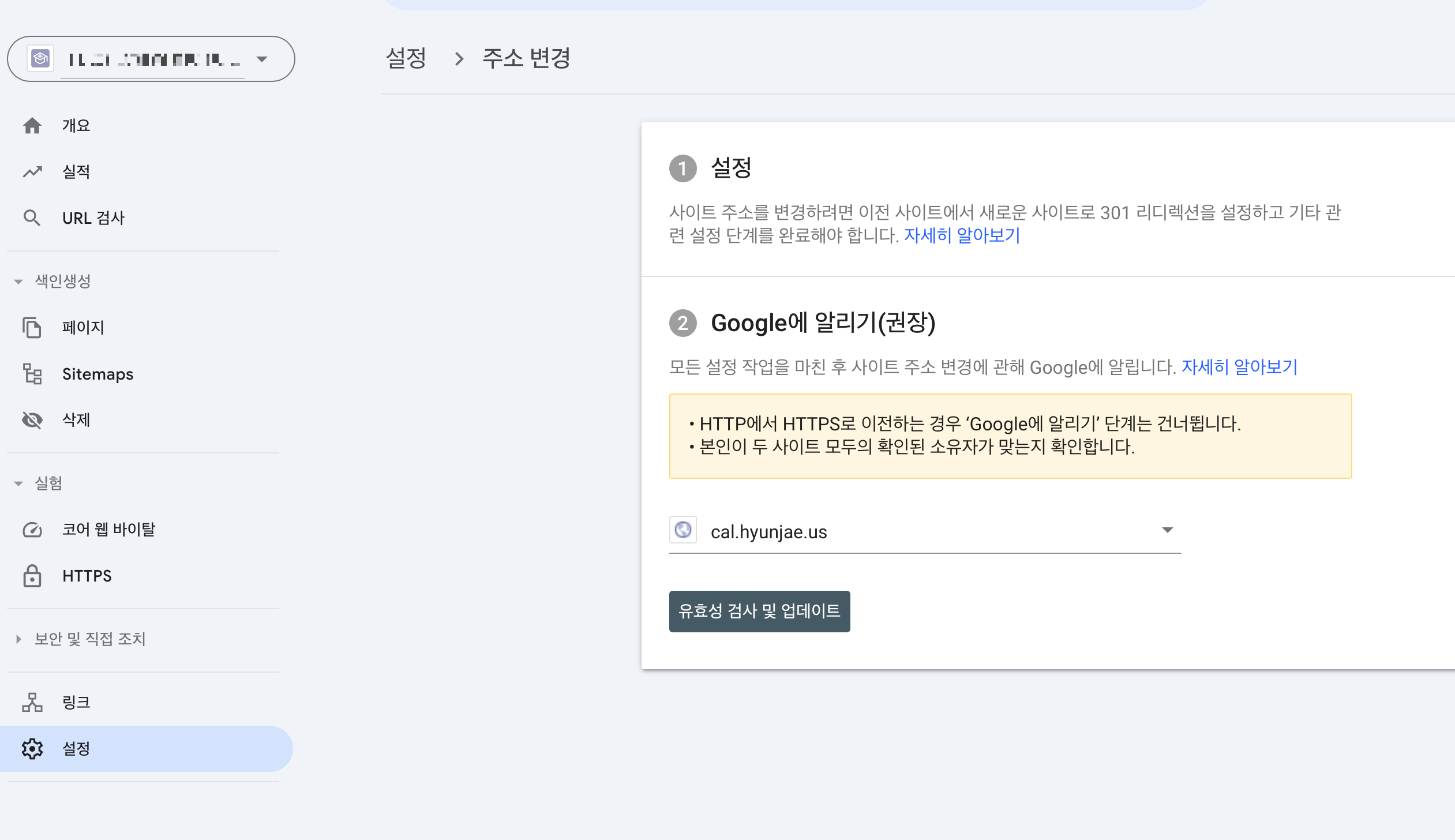Open the HTTPS report
Image resolution: width=1455 pixels, height=840 pixels.
click(87, 575)
